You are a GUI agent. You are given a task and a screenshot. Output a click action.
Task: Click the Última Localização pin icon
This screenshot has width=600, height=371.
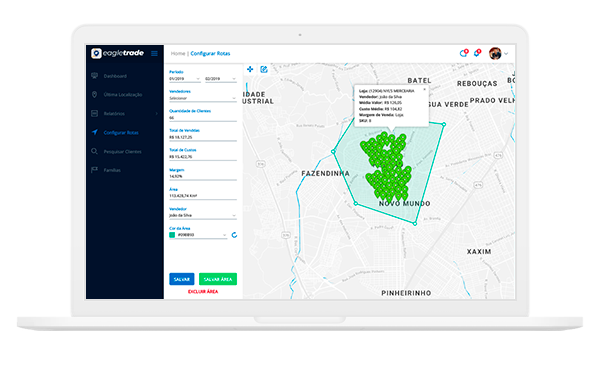click(x=95, y=94)
